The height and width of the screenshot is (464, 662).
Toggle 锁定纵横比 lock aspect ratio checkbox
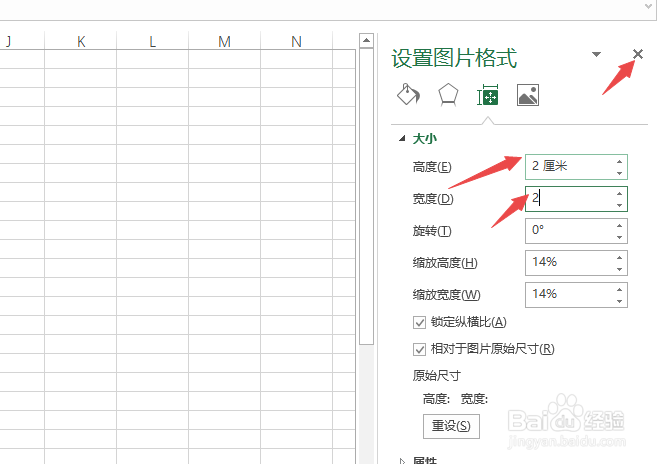click(419, 323)
